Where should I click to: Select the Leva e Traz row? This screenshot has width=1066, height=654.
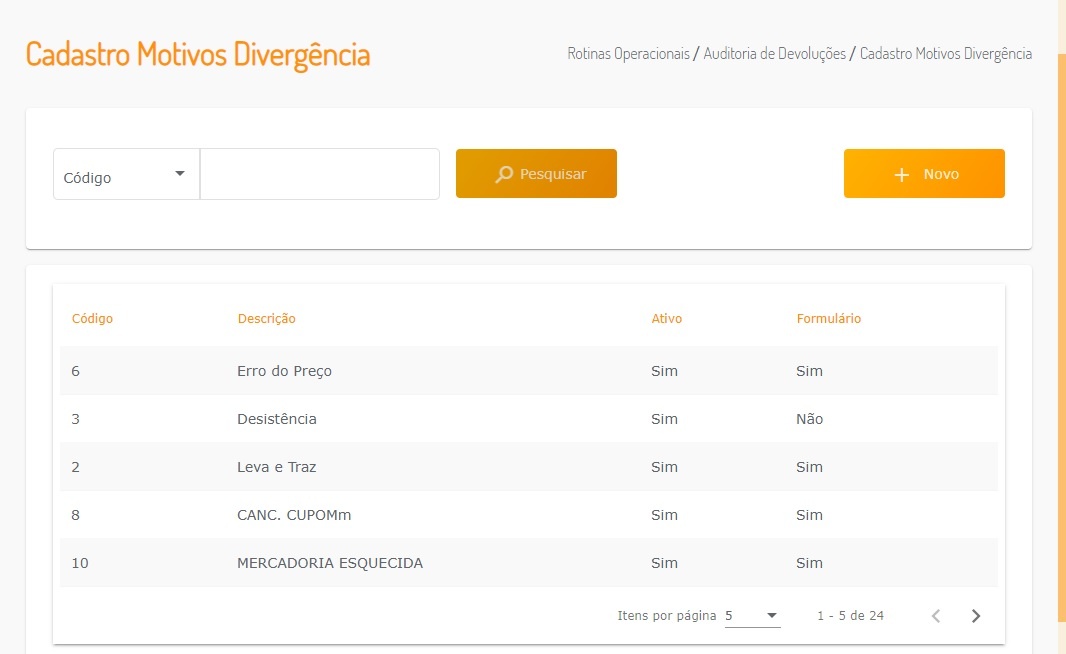point(529,467)
